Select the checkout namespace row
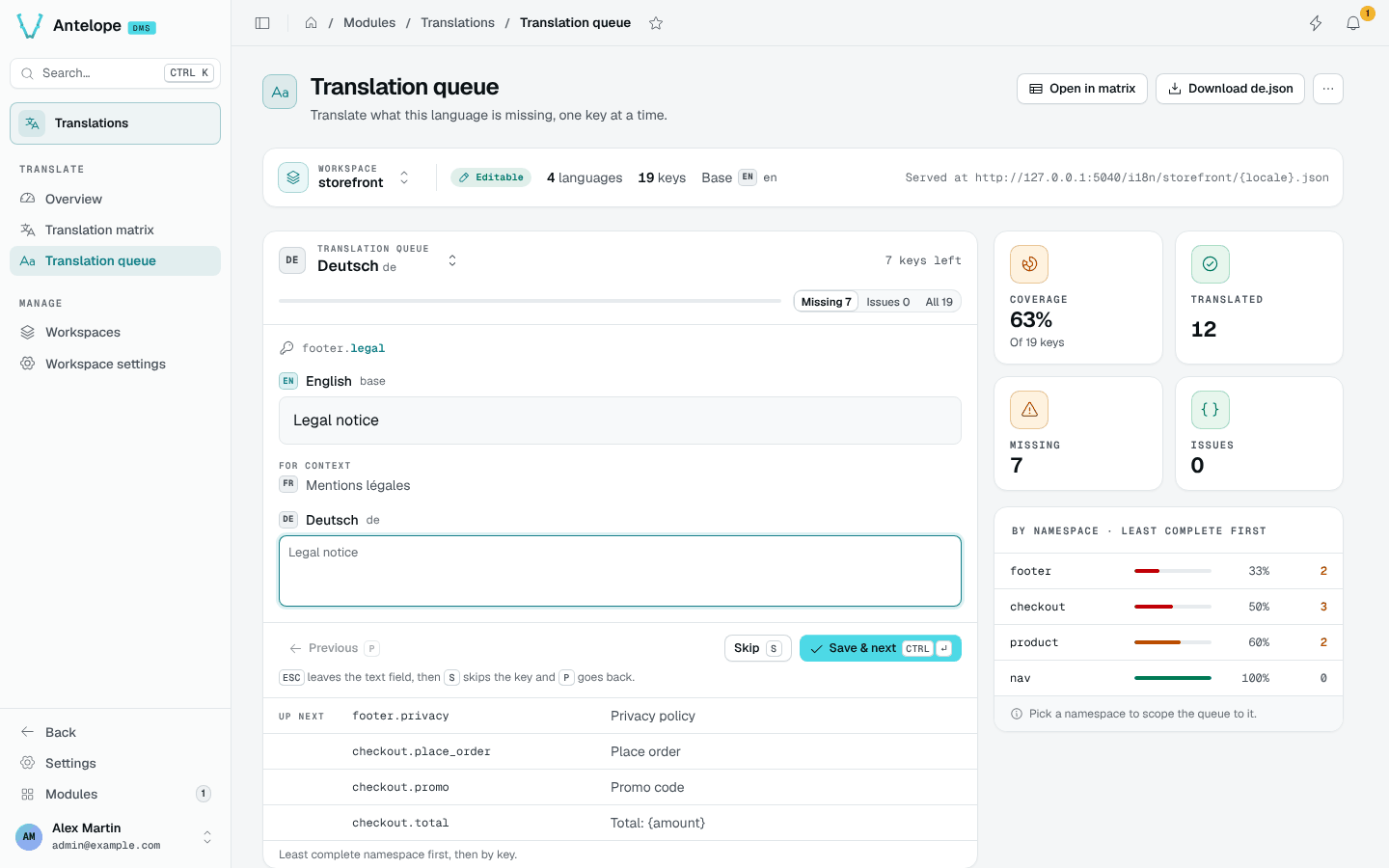This screenshot has height=868, width=1389. (x=1168, y=607)
